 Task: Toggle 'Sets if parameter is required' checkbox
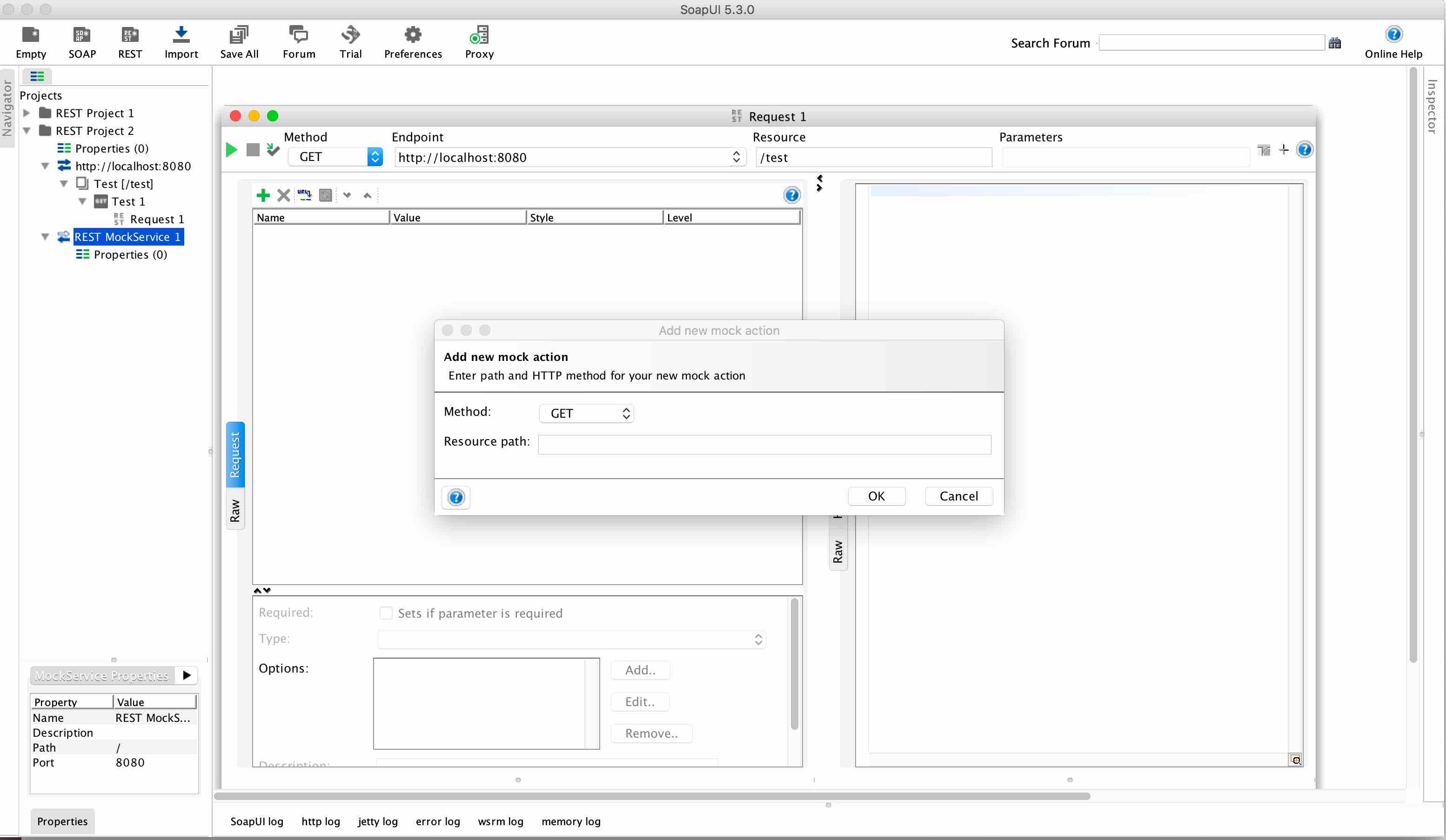point(386,613)
